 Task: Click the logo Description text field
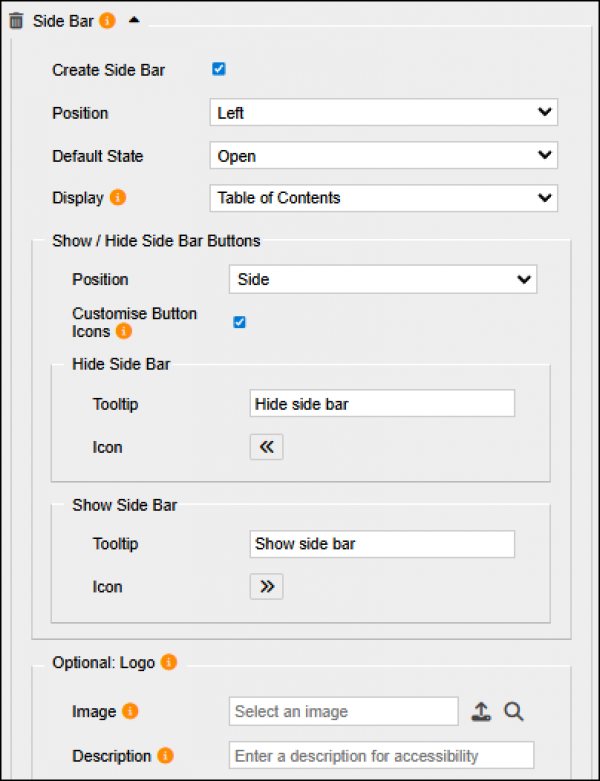pyautogui.click(x=381, y=756)
